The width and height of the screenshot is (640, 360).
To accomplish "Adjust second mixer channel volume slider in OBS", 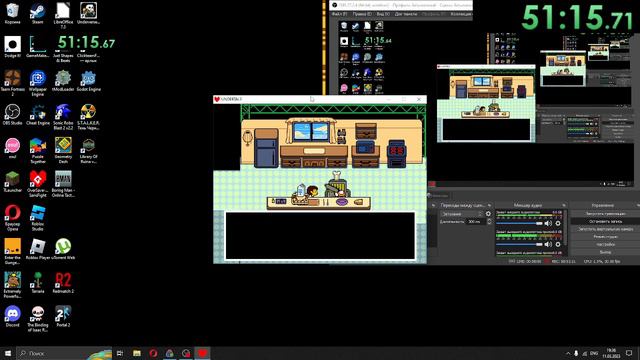I will pos(519,244).
